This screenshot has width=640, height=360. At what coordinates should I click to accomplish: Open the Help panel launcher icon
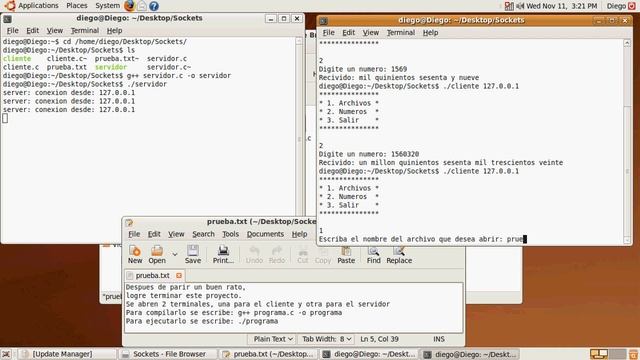154,6
